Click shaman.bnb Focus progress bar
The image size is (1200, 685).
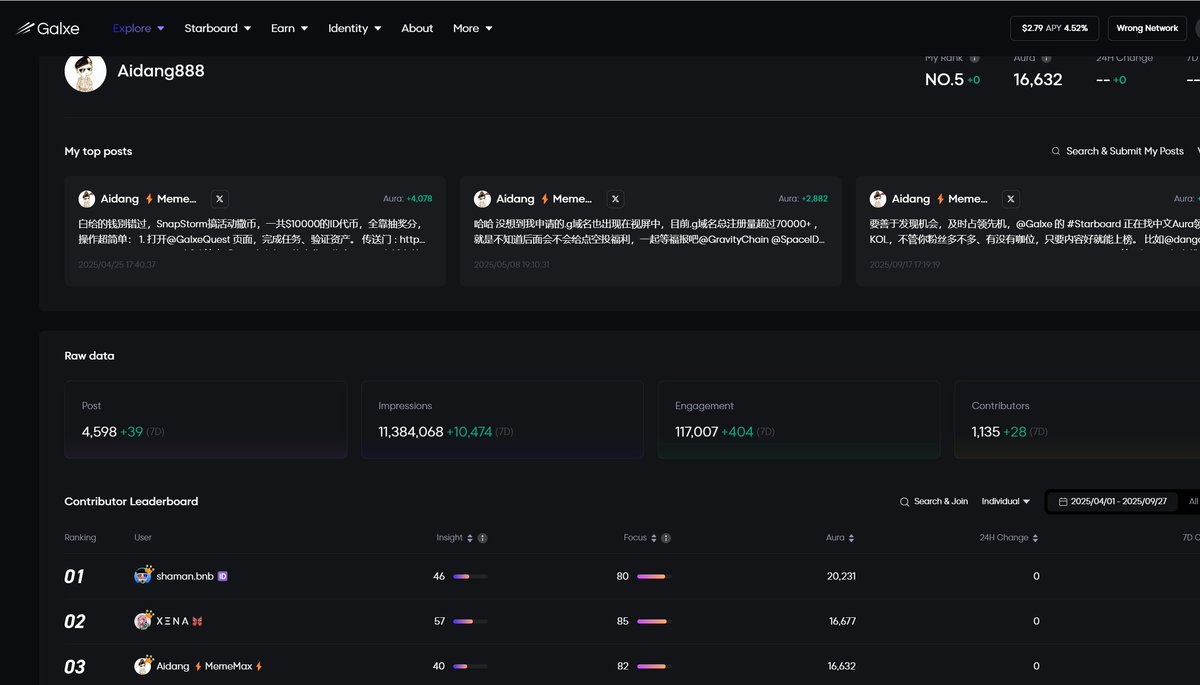click(651, 576)
